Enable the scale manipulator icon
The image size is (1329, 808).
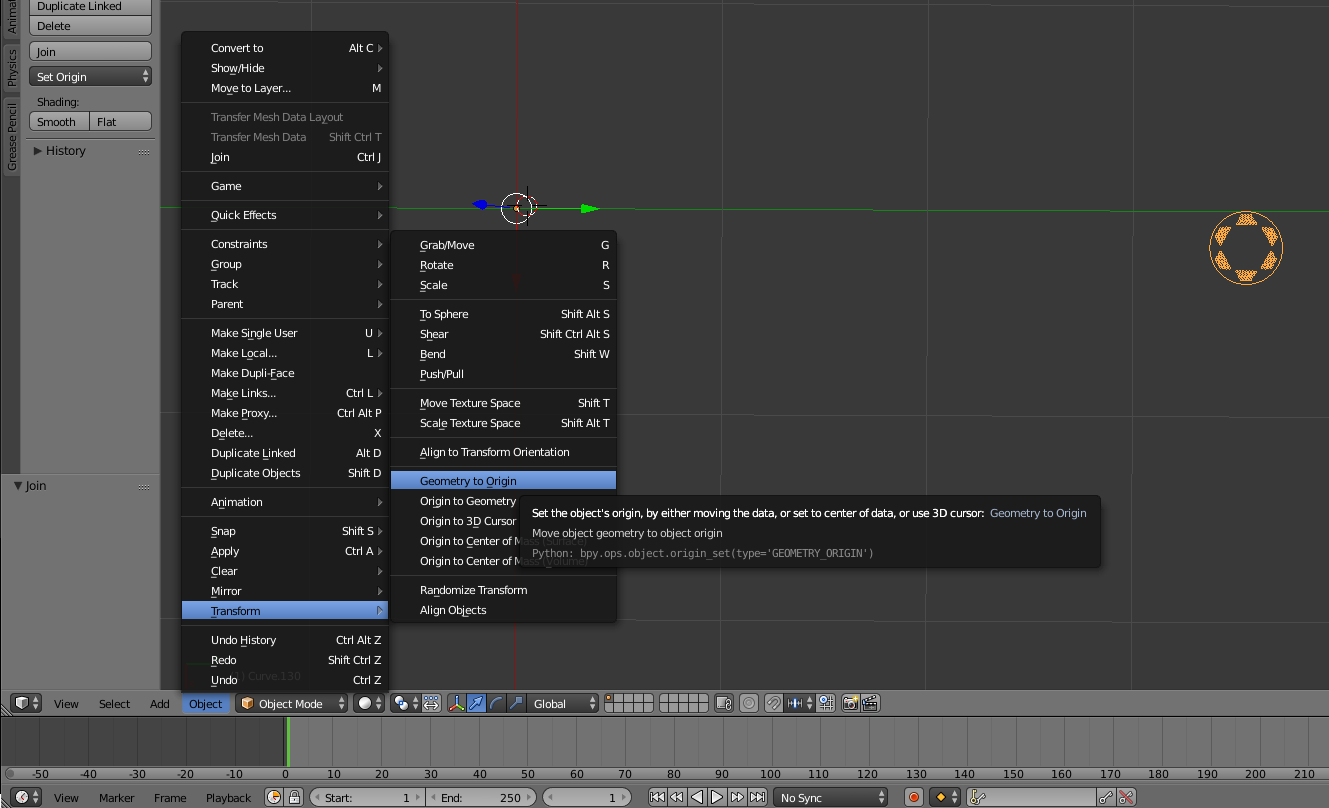pyautogui.click(x=516, y=703)
